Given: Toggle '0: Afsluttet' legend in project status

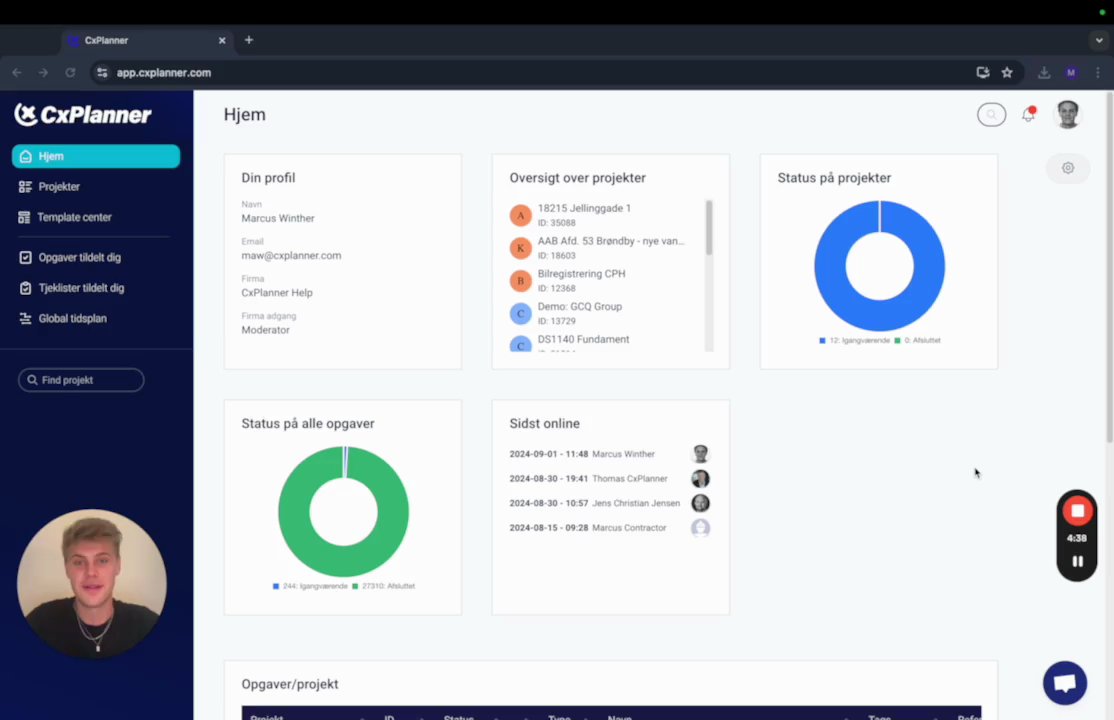Looking at the screenshot, I should pos(917,340).
